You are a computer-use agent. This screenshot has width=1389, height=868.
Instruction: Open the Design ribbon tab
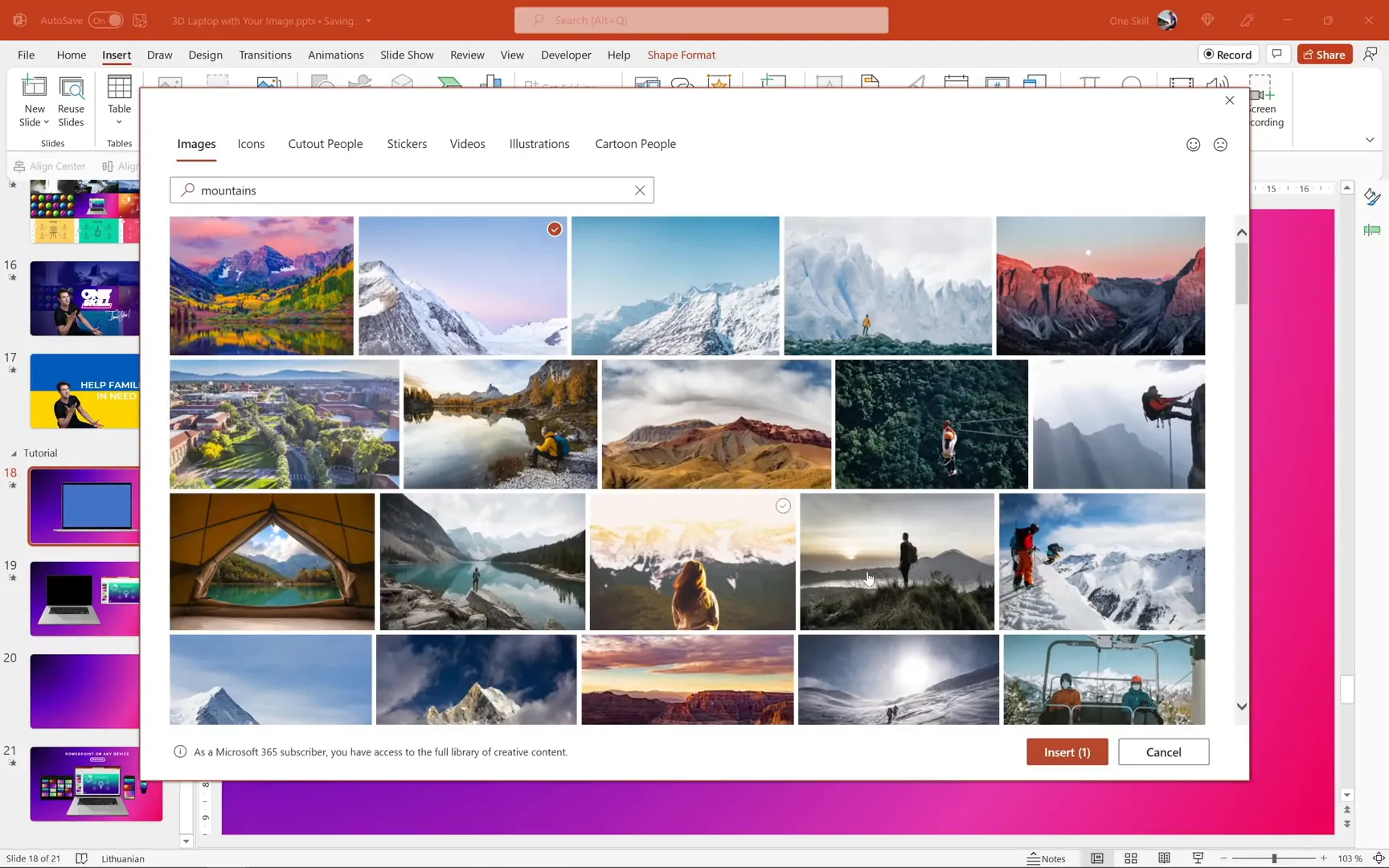[205, 55]
